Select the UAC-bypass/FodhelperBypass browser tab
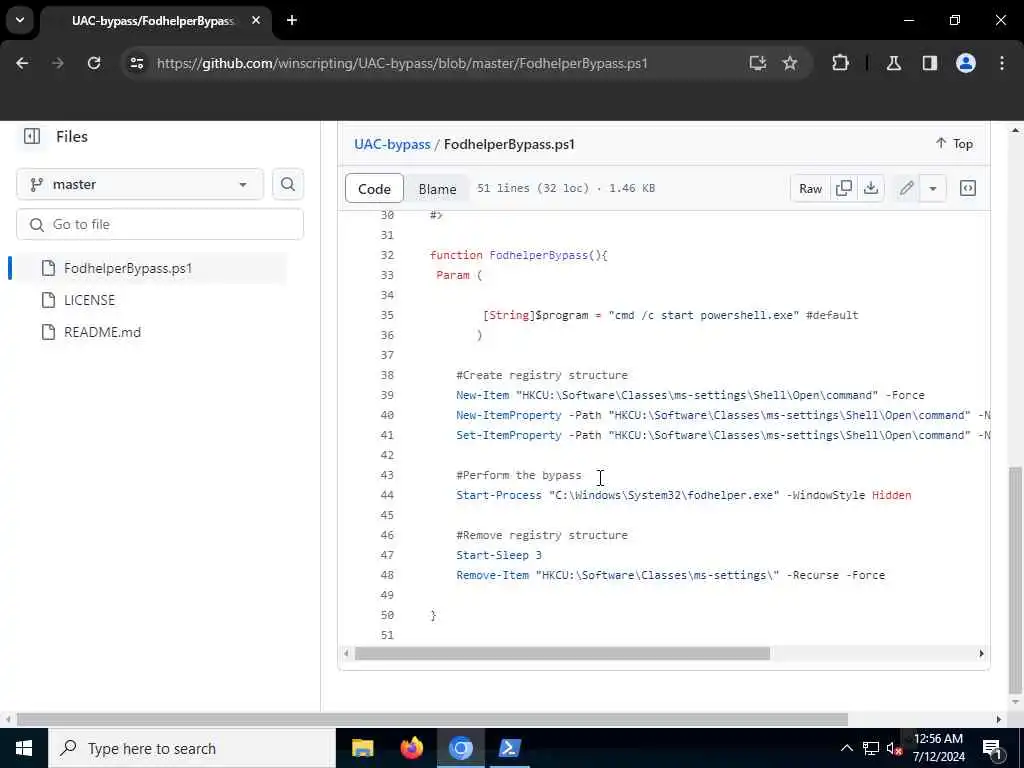1024x768 pixels. [x=155, y=20]
